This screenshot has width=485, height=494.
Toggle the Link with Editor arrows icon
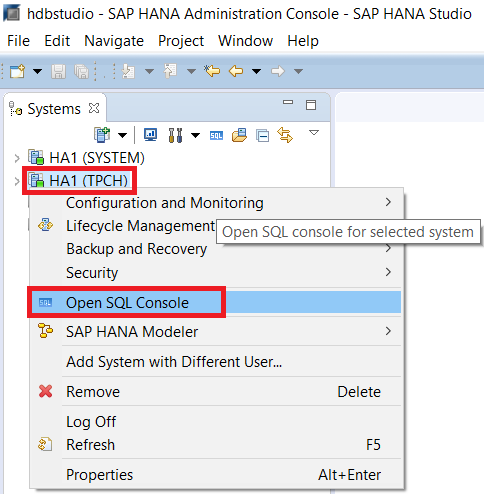(285, 135)
